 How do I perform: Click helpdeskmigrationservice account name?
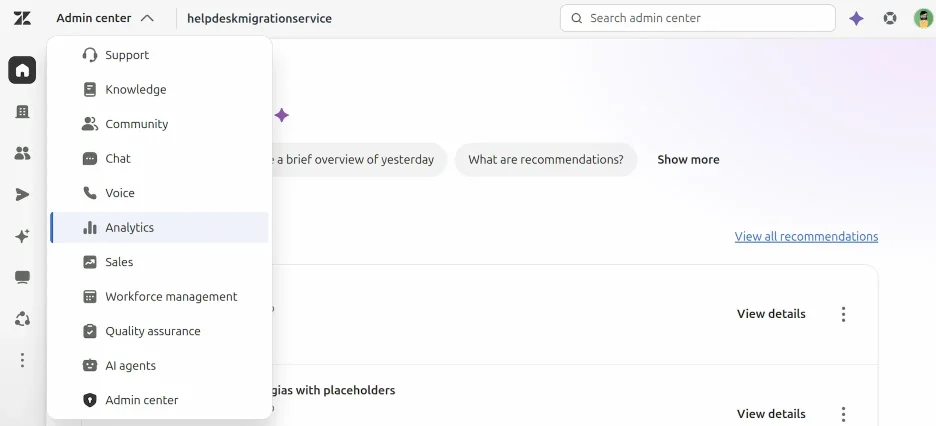[x=260, y=18]
